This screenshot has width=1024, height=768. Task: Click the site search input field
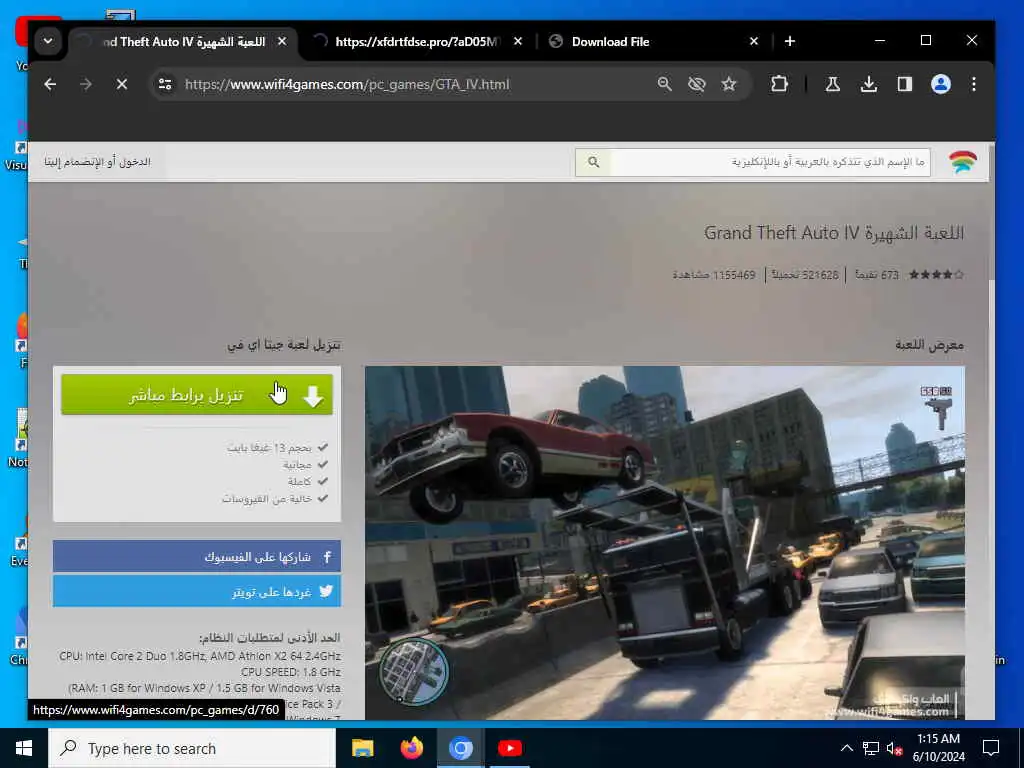click(x=769, y=162)
